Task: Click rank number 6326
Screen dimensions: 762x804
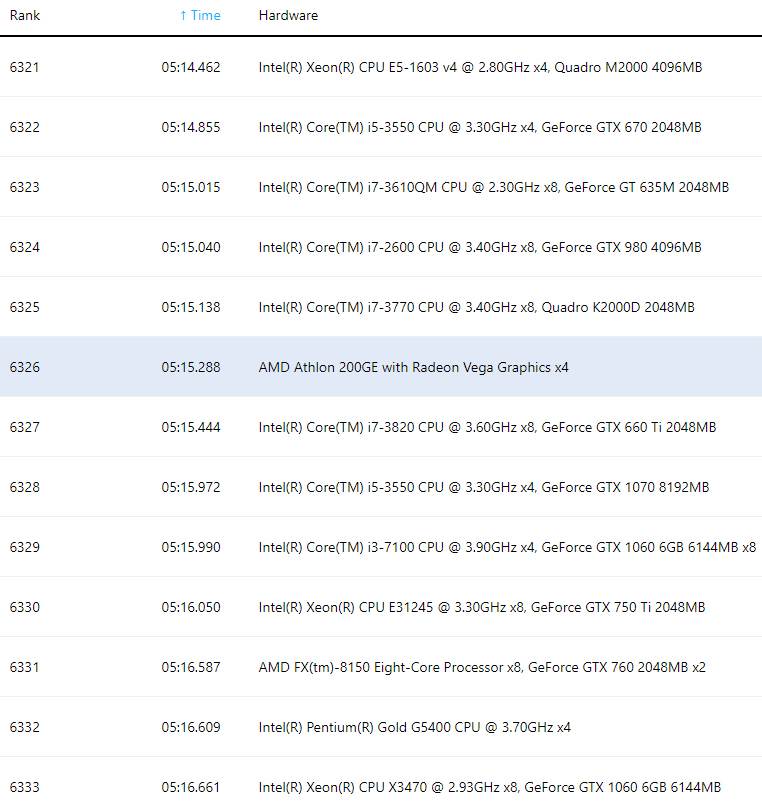Action: (25, 367)
